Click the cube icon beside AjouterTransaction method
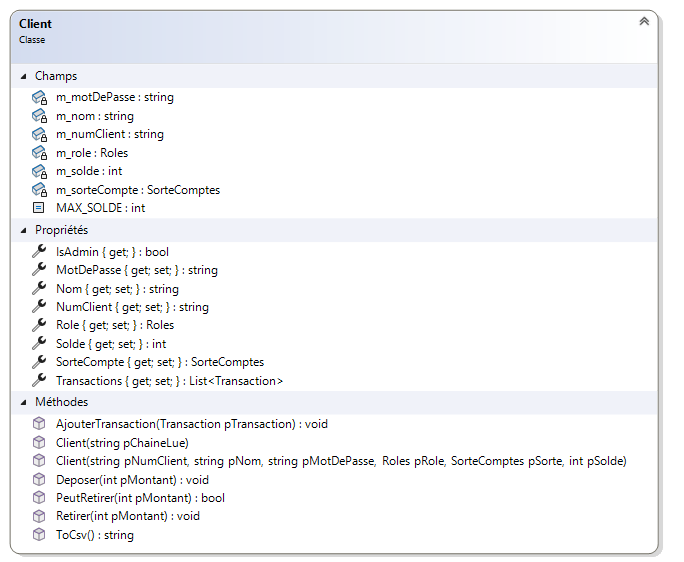Viewport: 684px width, 562px height. click(x=39, y=424)
